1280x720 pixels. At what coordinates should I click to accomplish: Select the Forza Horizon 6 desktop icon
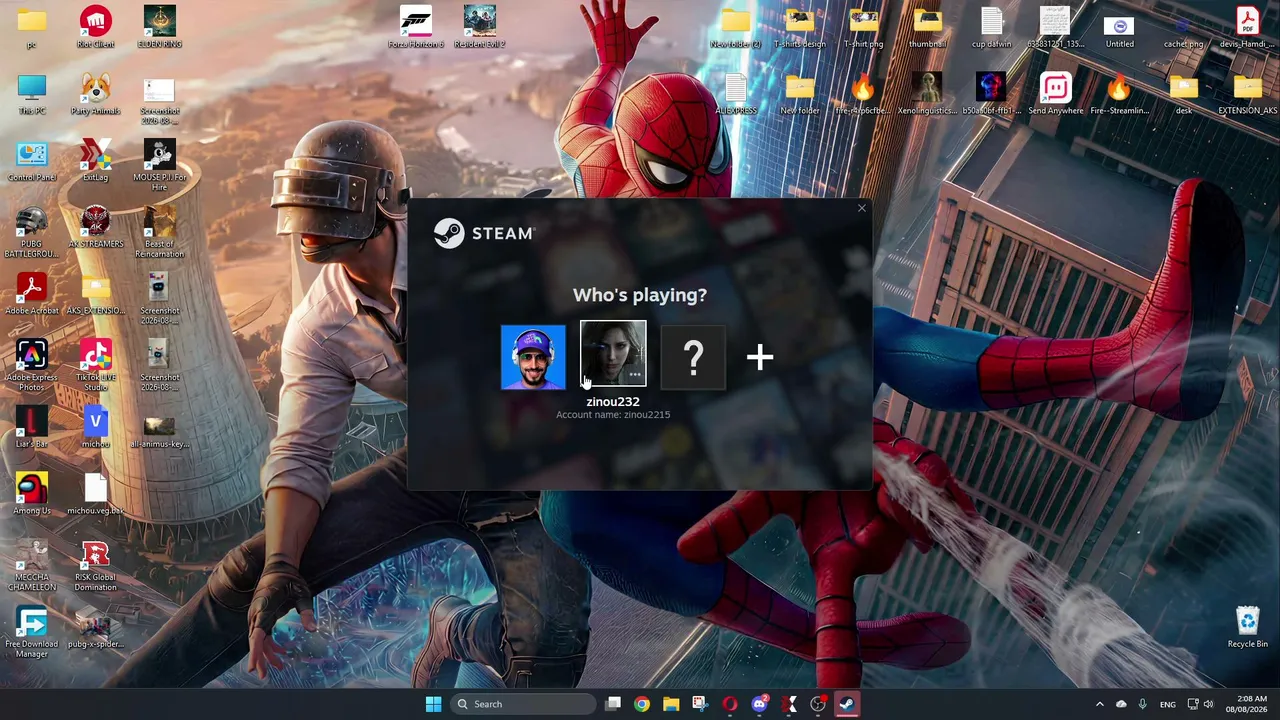(x=416, y=27)
